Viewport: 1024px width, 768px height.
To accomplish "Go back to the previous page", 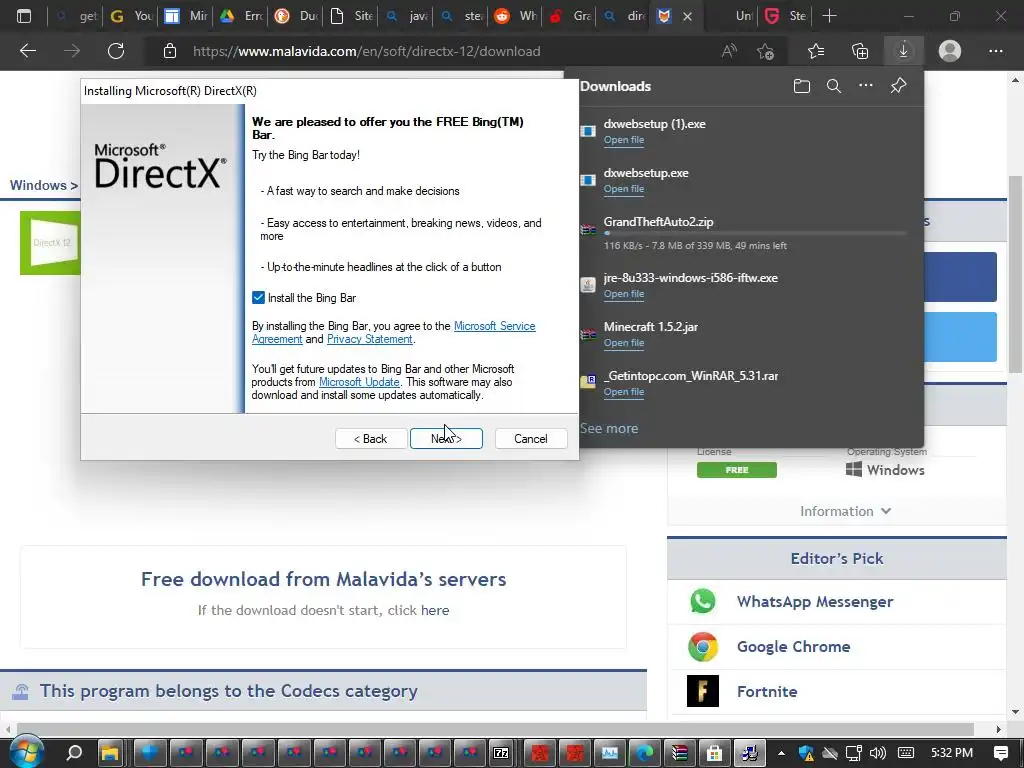I will coord(28,51).
